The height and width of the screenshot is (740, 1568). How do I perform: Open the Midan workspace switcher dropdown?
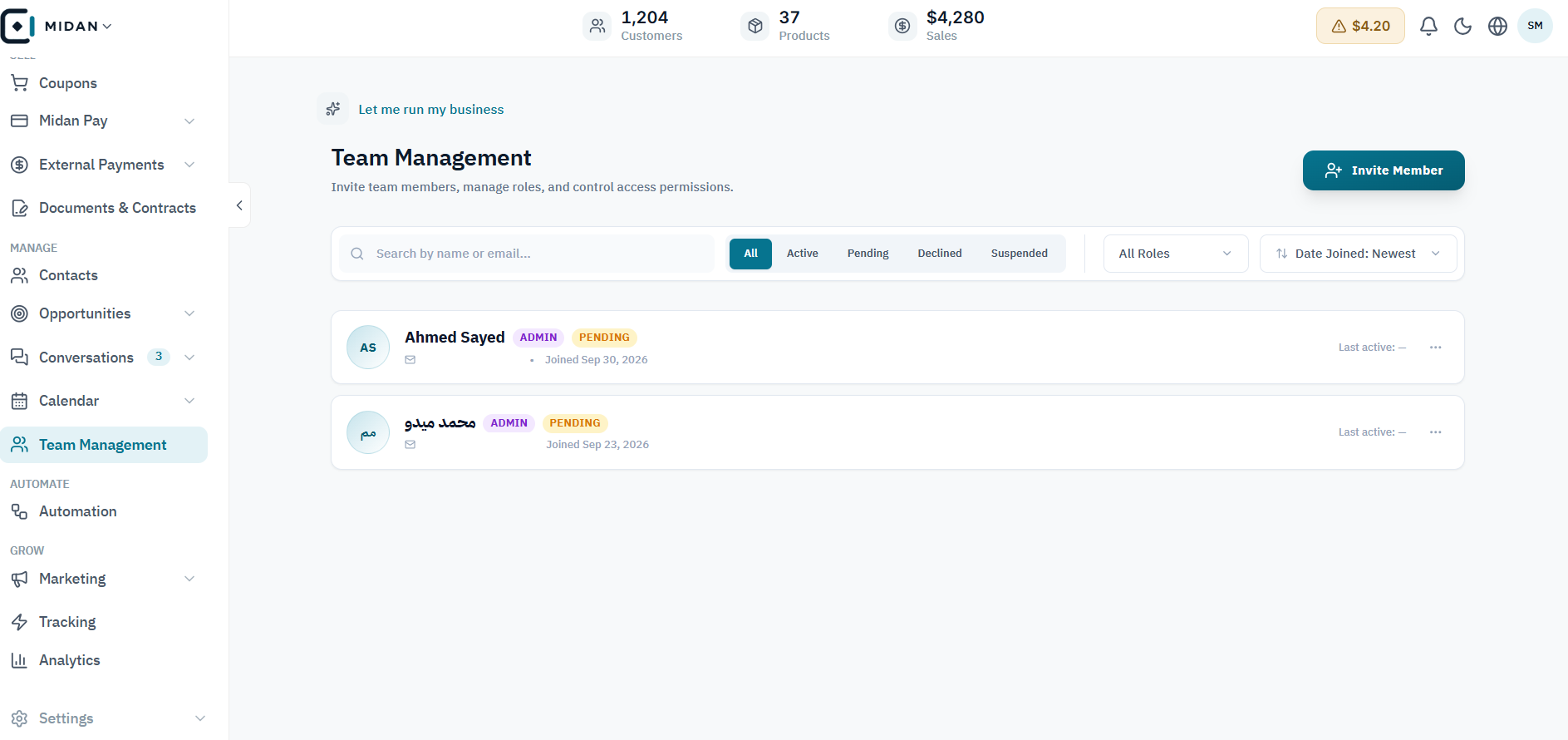point(78,26)
